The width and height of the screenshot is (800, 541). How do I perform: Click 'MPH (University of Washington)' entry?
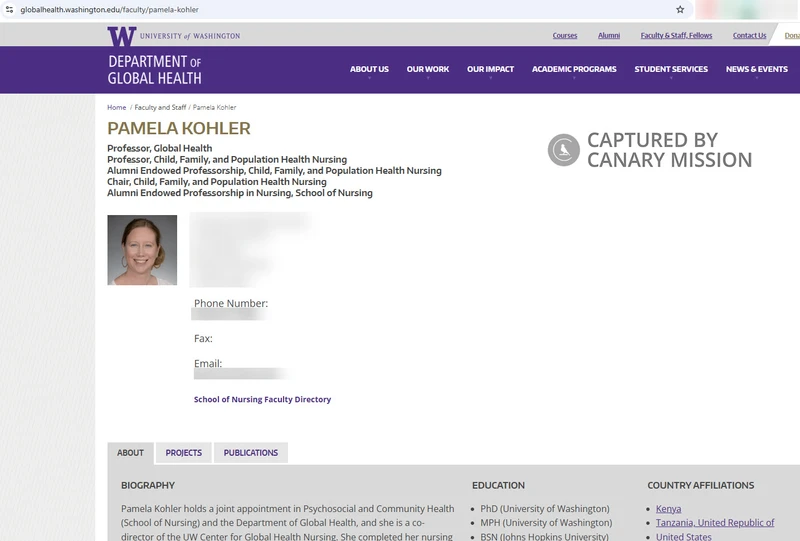coord(546,523)
